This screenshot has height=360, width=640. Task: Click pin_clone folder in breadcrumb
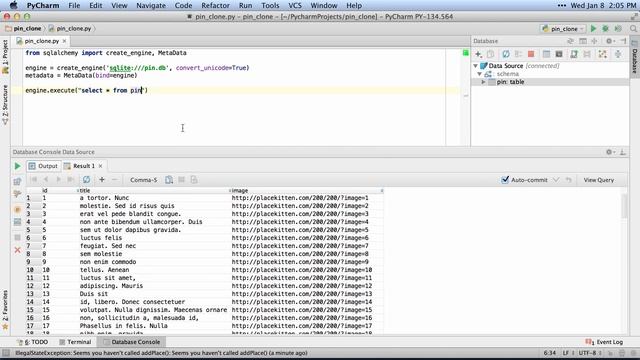pyautogui.click(x=23, y=29)
